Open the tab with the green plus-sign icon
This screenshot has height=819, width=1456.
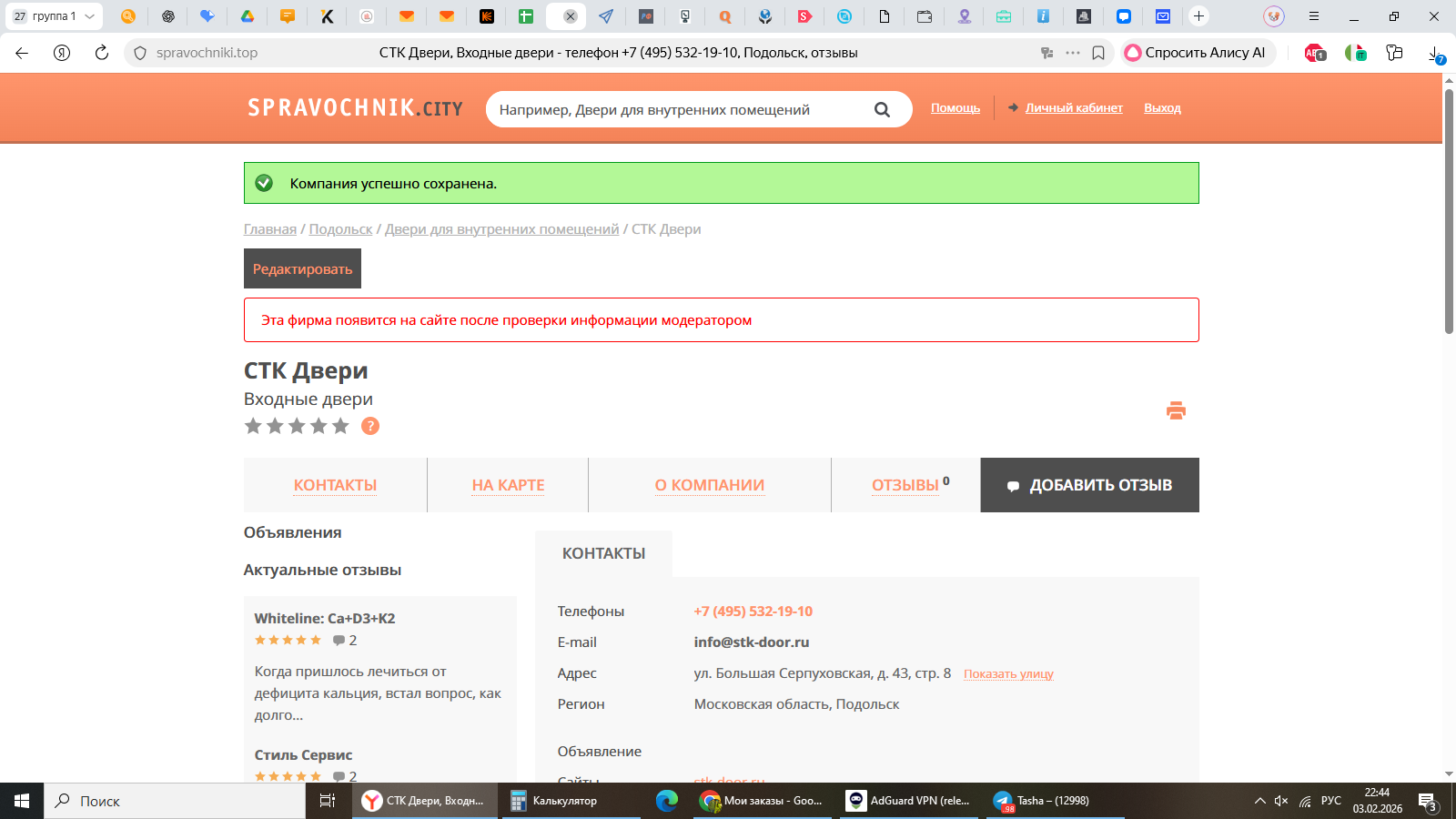pyautogui.click(x=526, y=16)
